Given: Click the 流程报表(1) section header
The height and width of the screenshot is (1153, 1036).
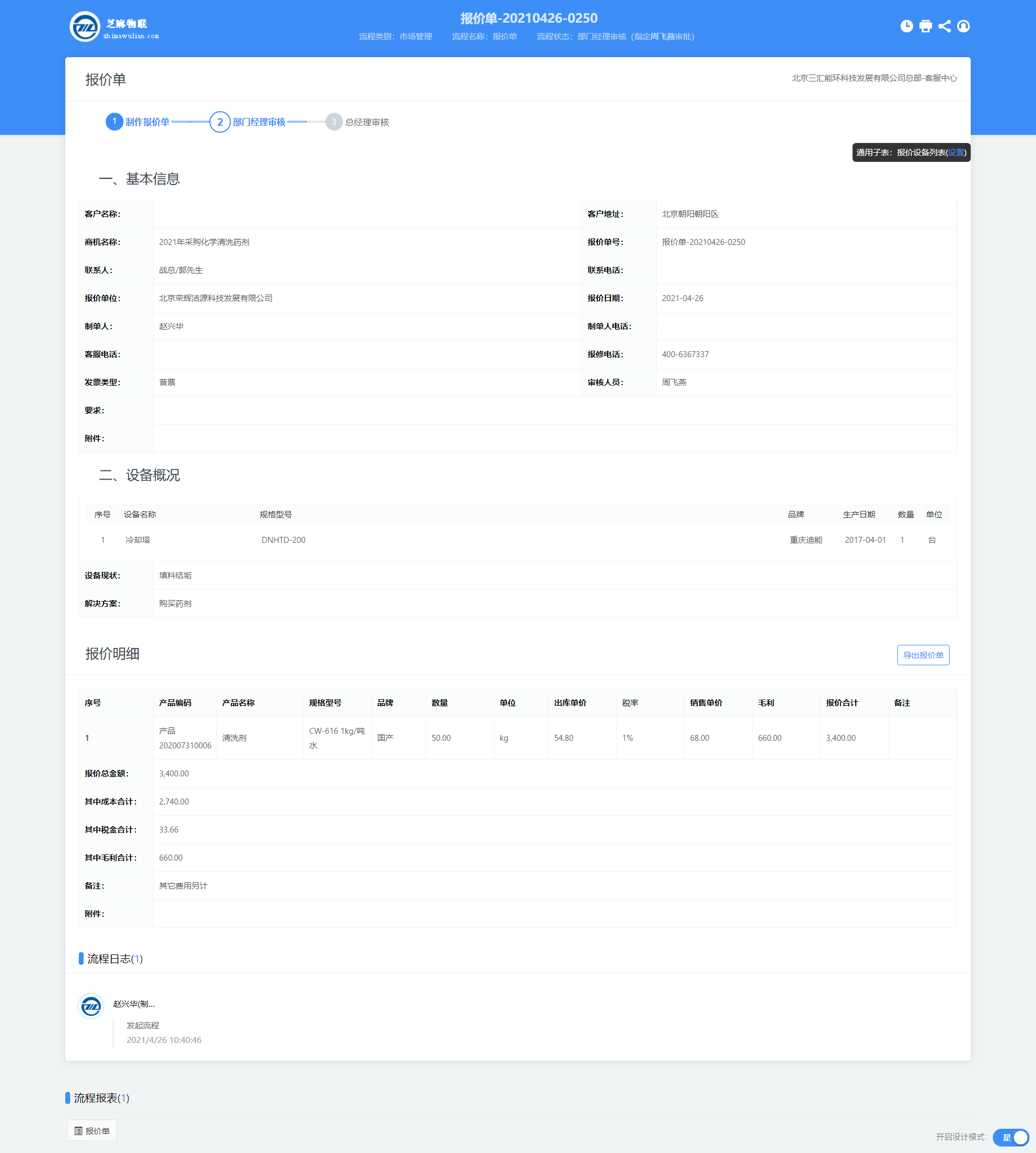Looking at the screenshot, I should click(x=101, y=1098).
